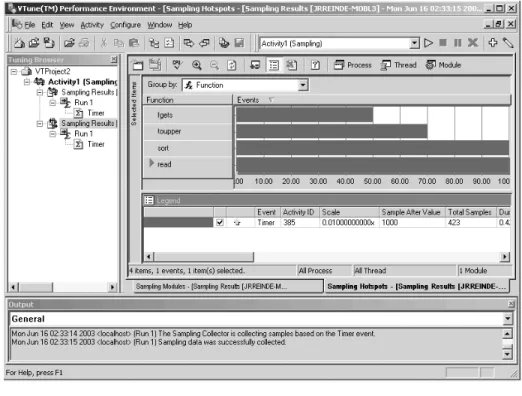Click the Output panel scroll-down arrow

(507, 353)
